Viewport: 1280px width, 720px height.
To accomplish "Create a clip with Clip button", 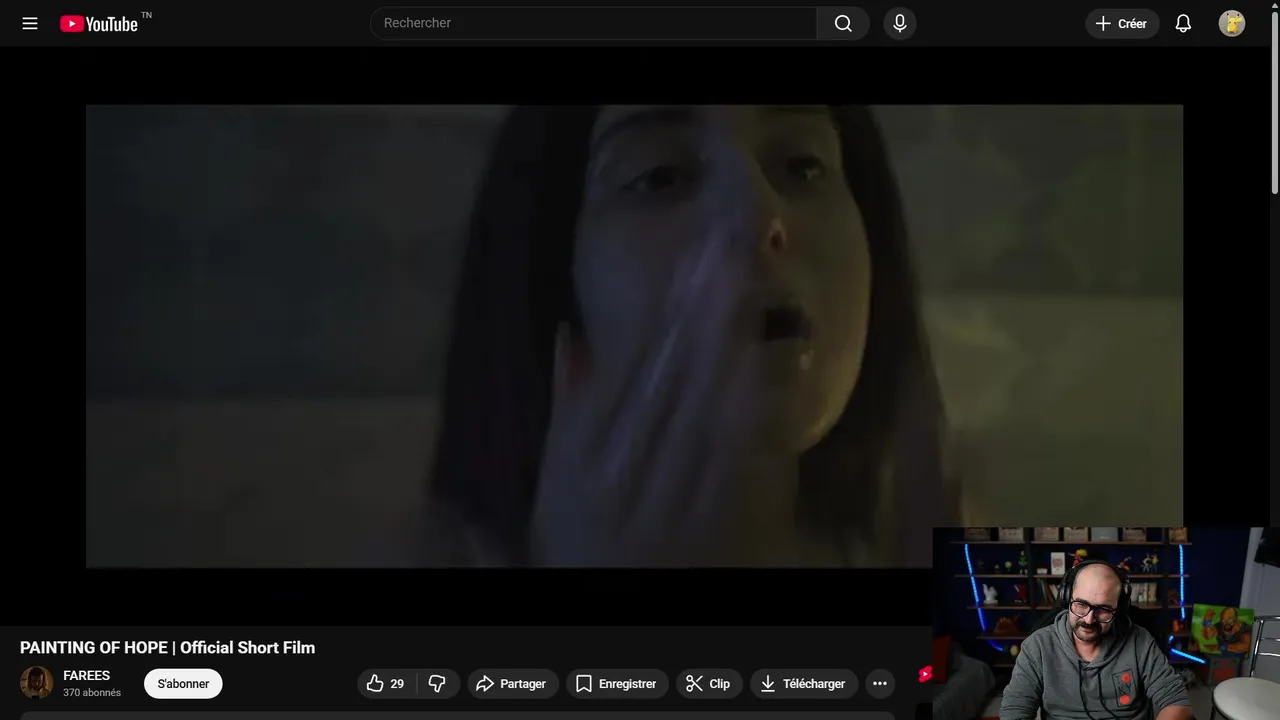I will click(708, 684).
